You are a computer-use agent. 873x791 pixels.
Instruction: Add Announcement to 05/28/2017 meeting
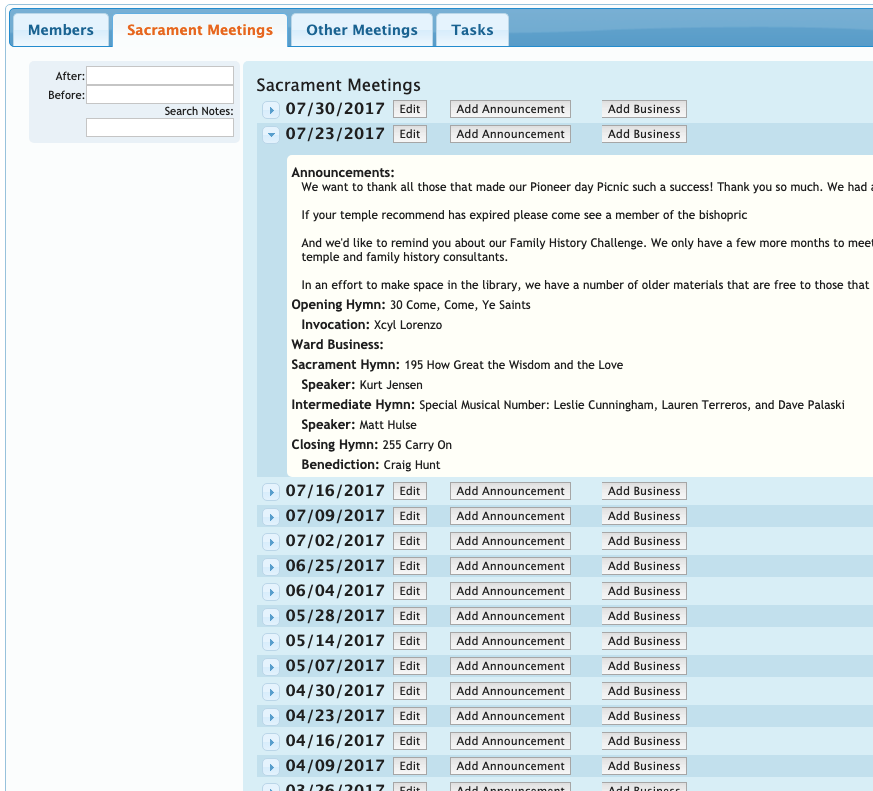click(x=511, y=616)
